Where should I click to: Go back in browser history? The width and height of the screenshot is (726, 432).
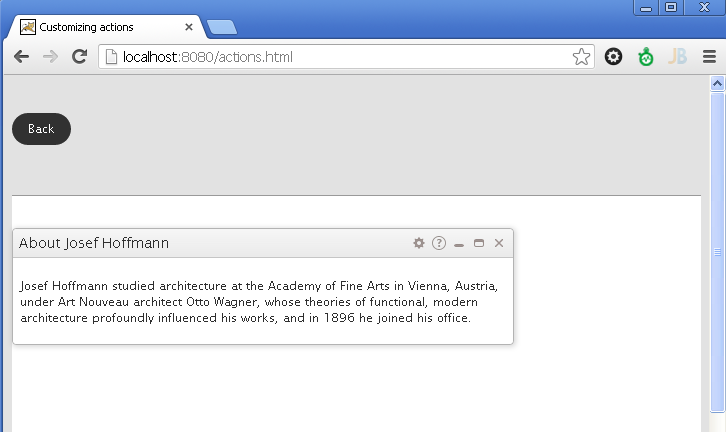[x=21, y=57]
